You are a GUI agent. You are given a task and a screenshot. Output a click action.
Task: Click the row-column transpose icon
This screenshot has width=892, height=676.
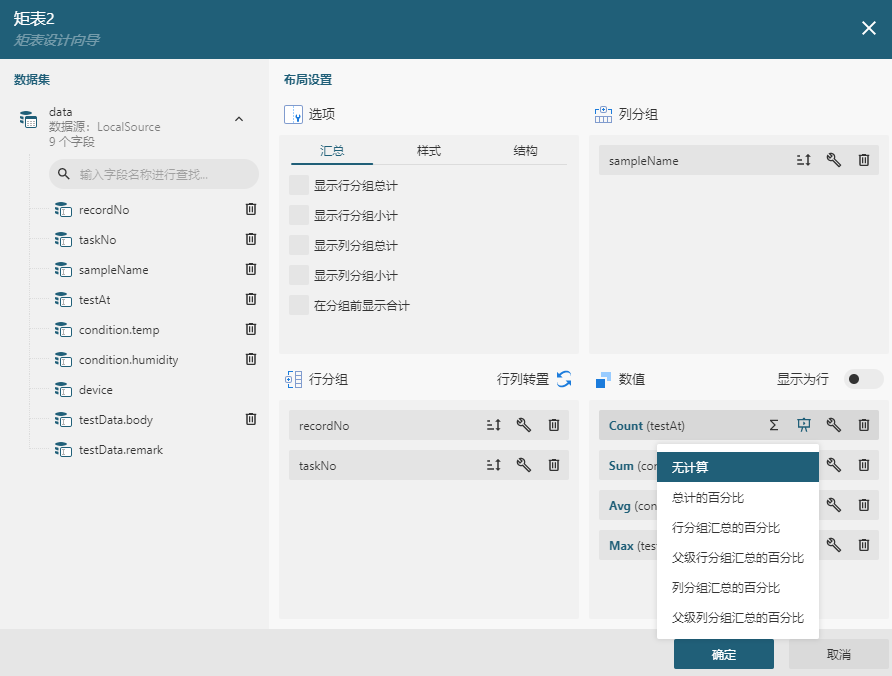564,379
